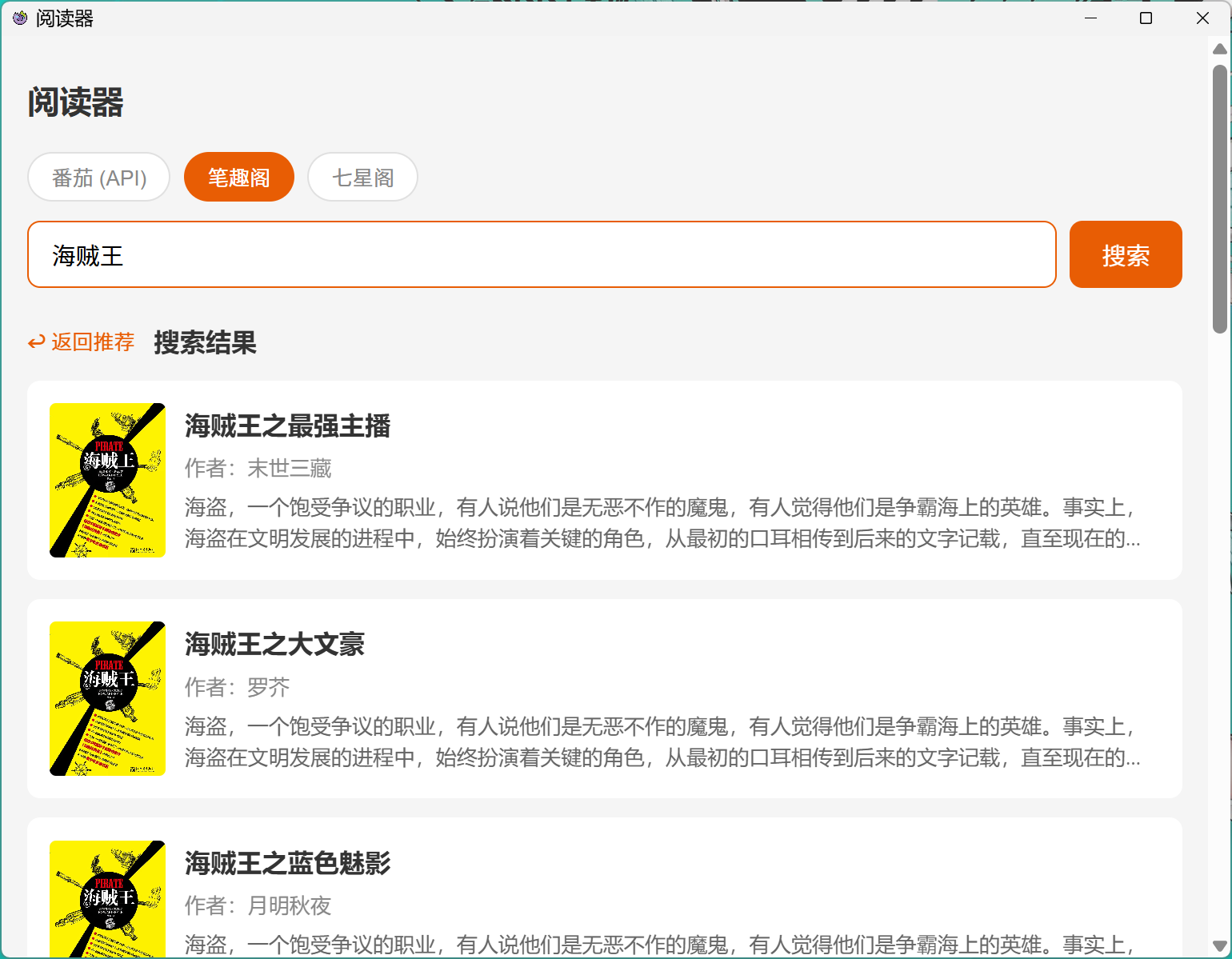Switch to the 番茄 (API) source tab

tap(99, 177)
